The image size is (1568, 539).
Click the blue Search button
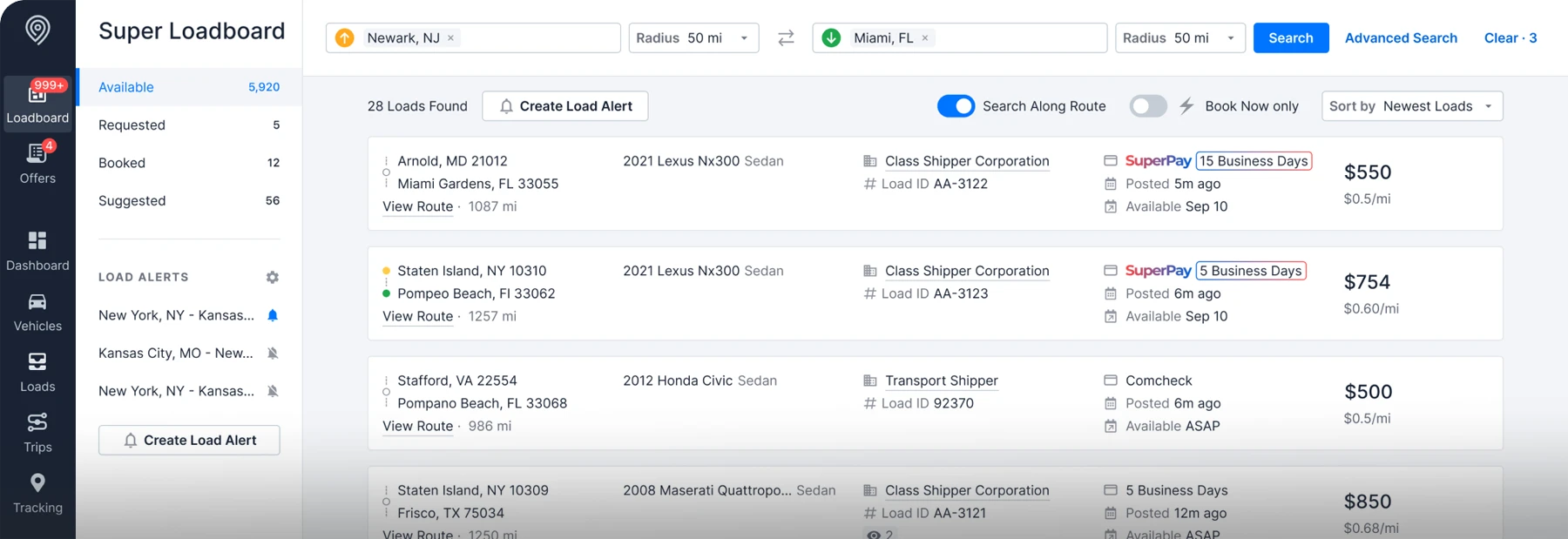tap(1290, 38)
